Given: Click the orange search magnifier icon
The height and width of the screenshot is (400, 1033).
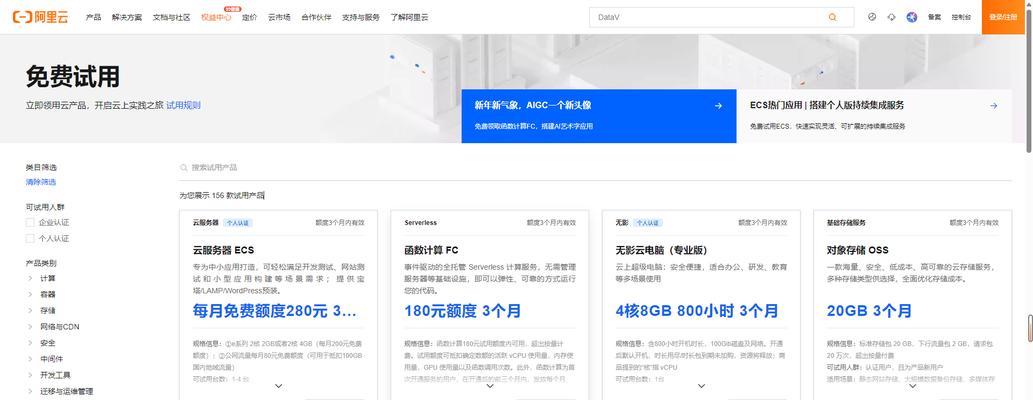Looking at the screenshot, I should coord(833,17).
